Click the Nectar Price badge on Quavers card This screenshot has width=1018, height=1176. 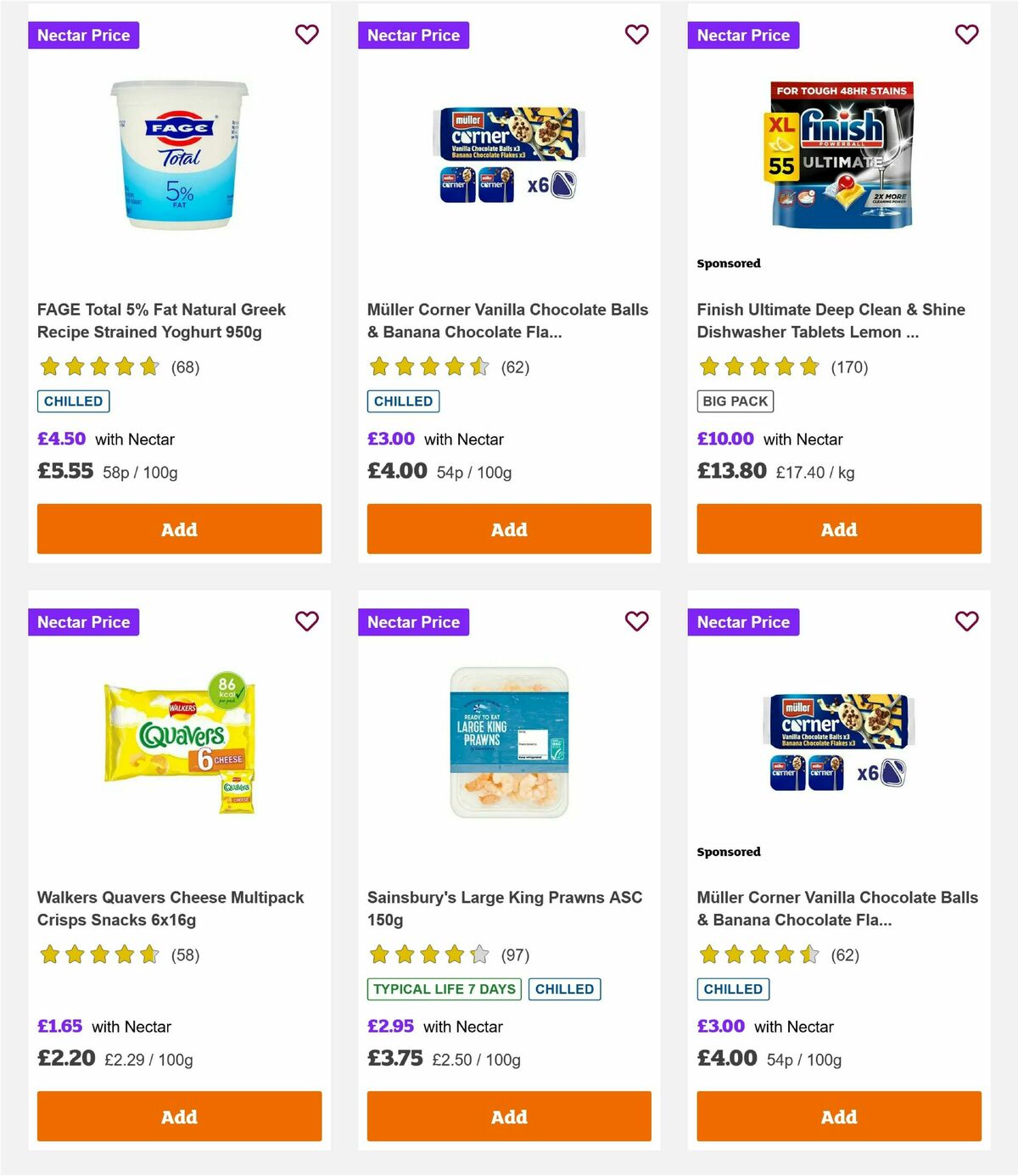(x=84, y=622)
